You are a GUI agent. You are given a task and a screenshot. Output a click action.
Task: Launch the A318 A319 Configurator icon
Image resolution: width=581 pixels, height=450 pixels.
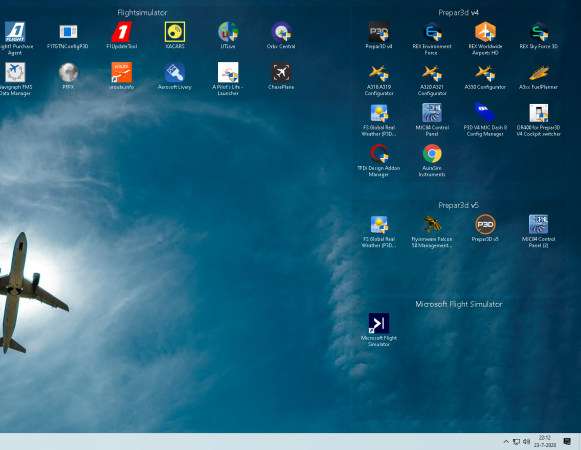379,73
